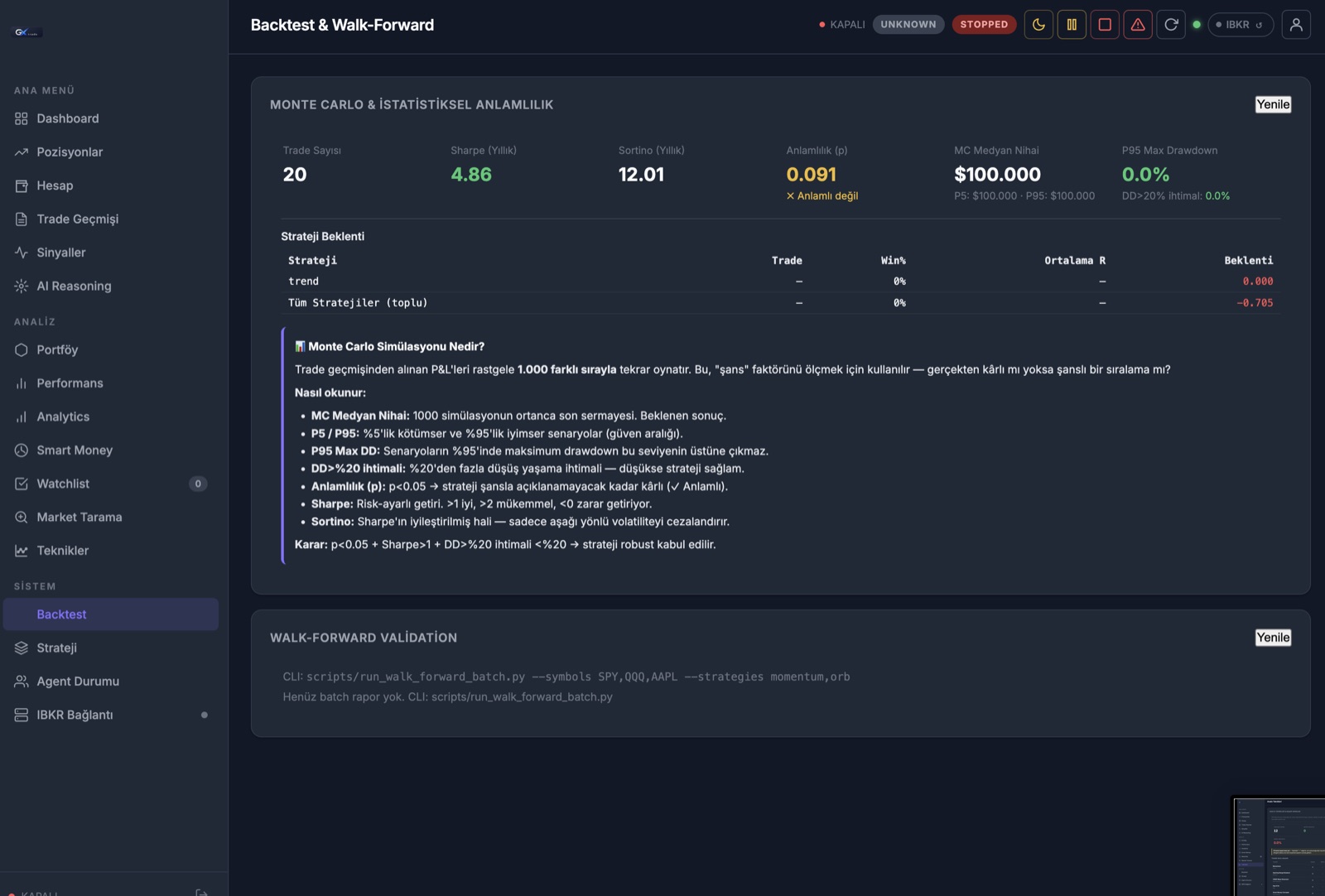Click the yellow pause button
Image resolution: width=1325 pixels, height=896 pixels.
(1072, 25)
